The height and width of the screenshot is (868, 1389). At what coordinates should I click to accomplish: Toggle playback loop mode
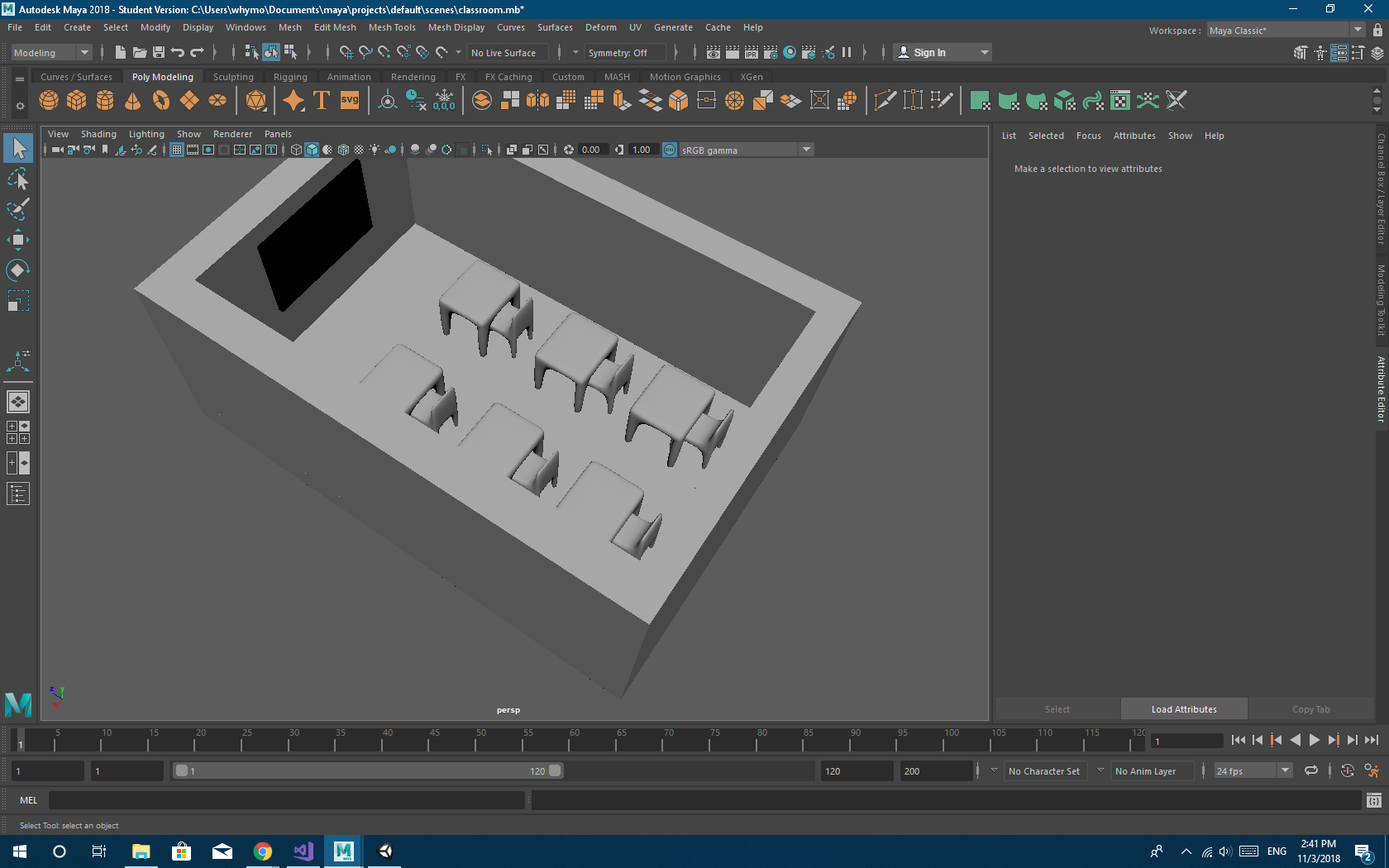click(x=1311, y=770)
